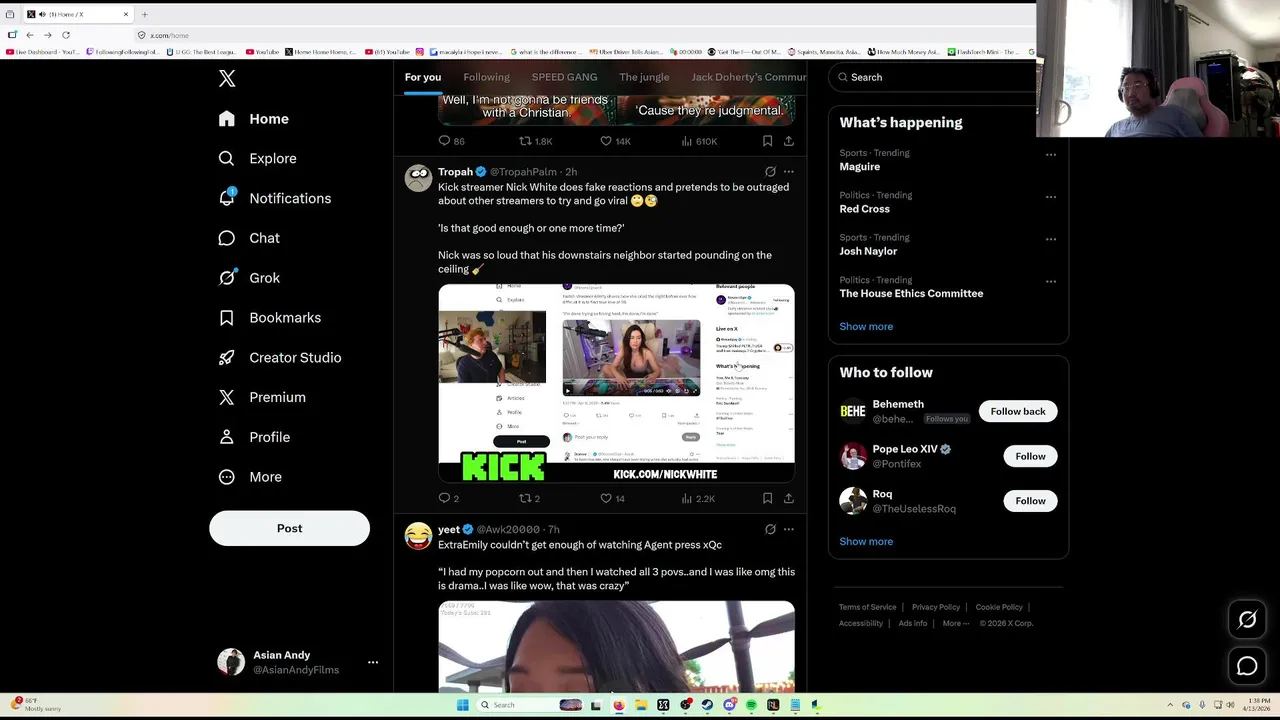1280x720 pixels.
Task: Switch to the For you tab
Action: click(423, 77)
